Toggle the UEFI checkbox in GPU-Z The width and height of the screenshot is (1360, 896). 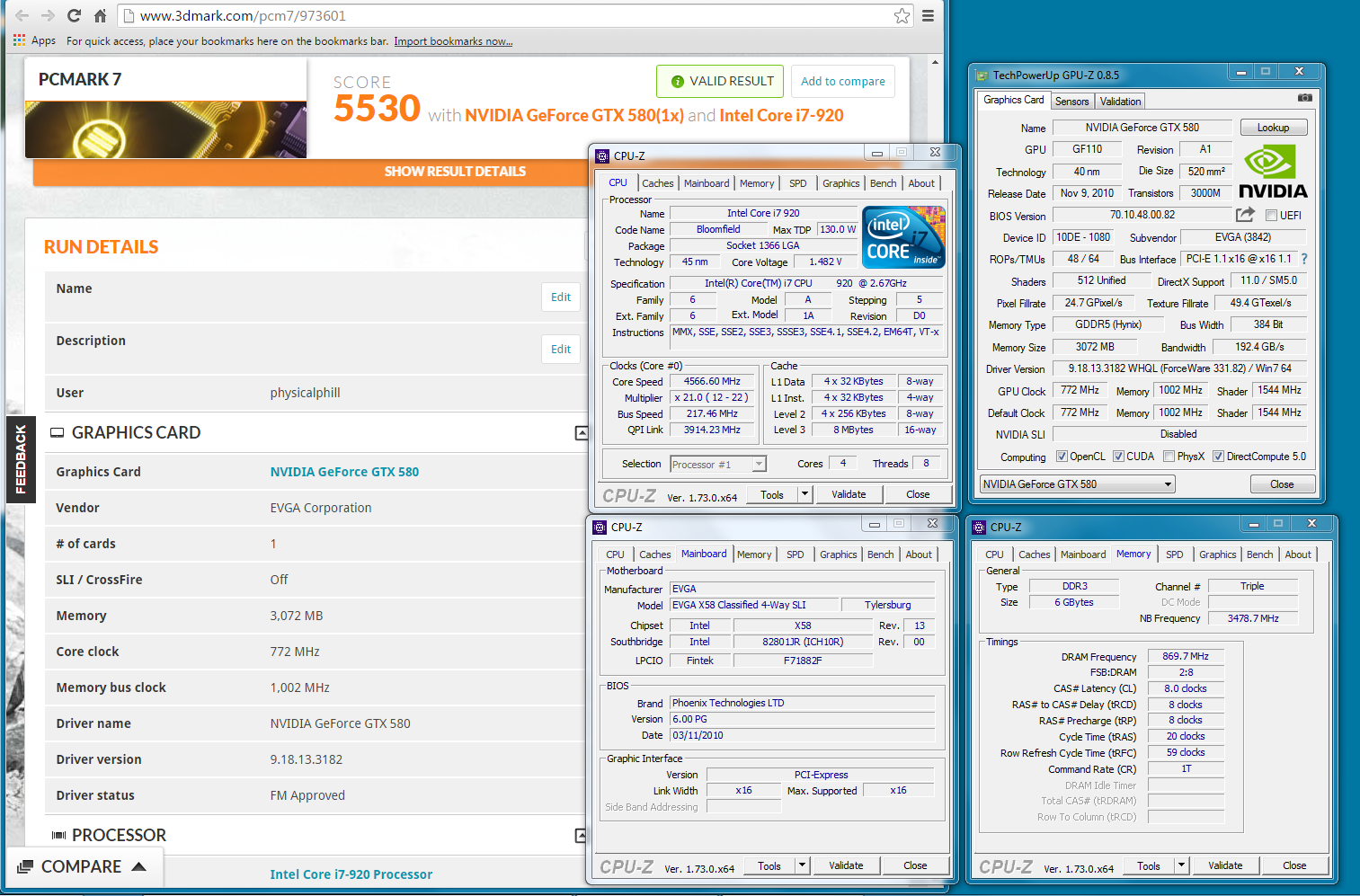click(x=1271, y=215)
